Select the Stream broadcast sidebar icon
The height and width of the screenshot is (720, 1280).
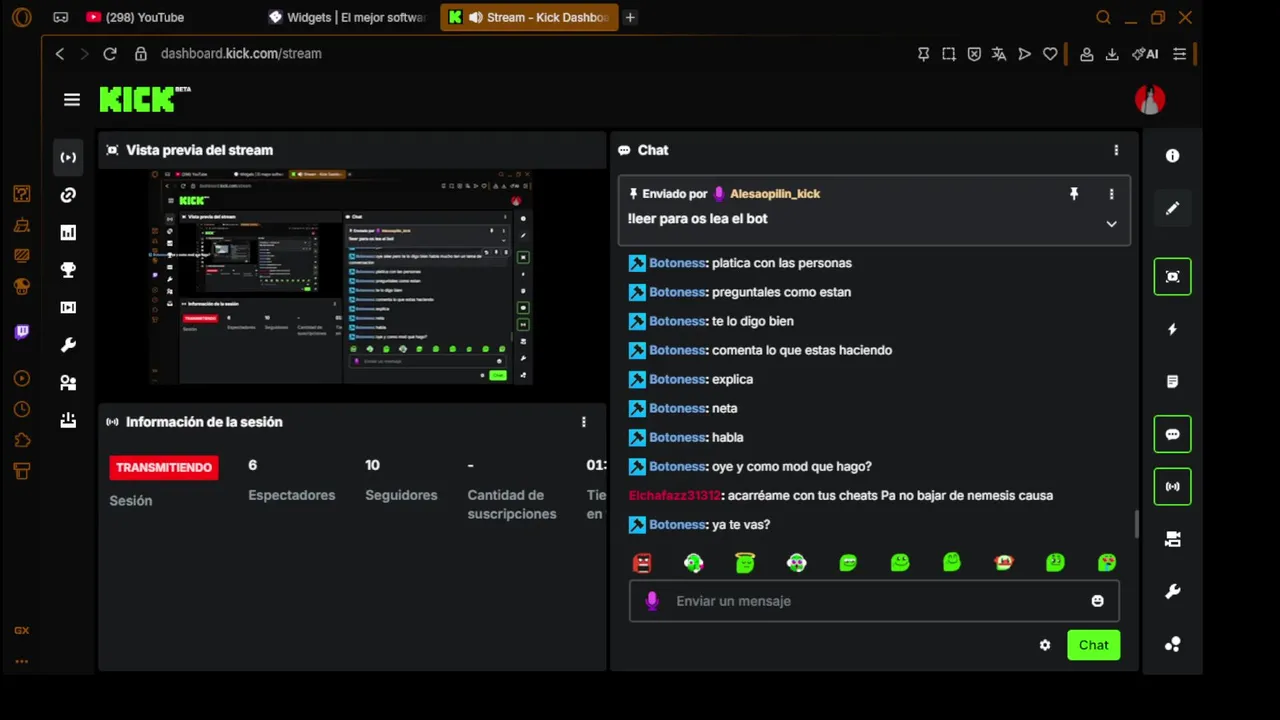(x=68, y=157)
